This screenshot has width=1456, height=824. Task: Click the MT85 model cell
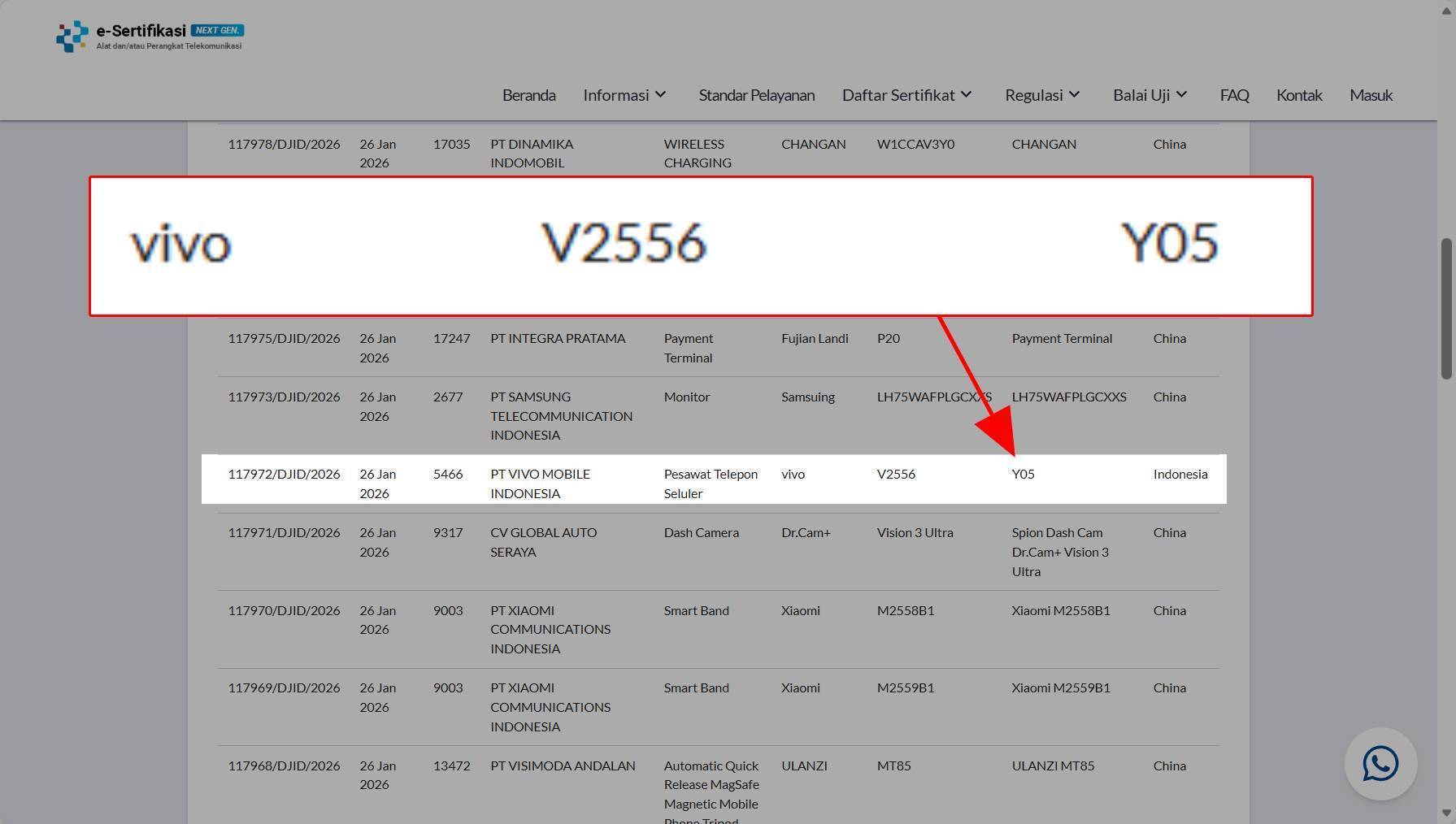click(893, 765)
